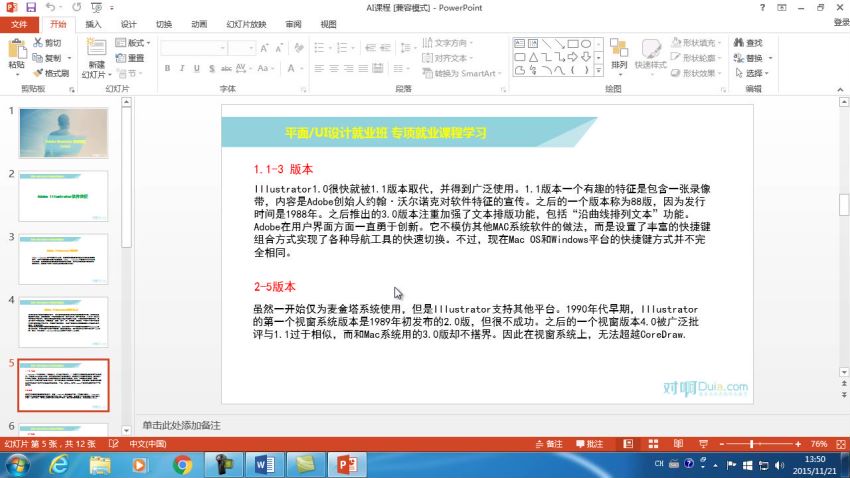This screenshot has height=478, width=850.
Task: Align text left
Action: [319, 68]
